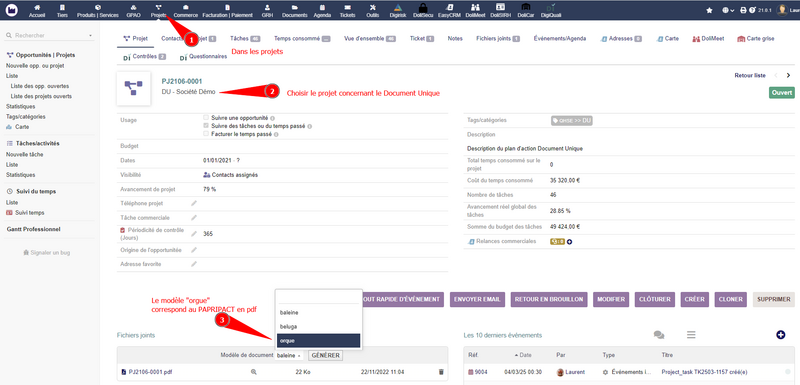Open the Agenda module
The image size is (800, 385).
pos(322,11)
